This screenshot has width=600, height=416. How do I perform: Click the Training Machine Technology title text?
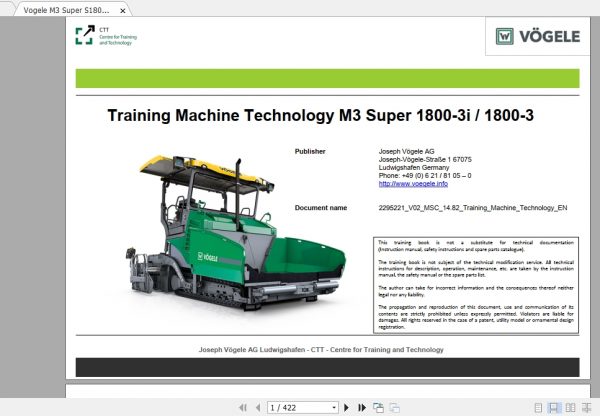[320, 115]
